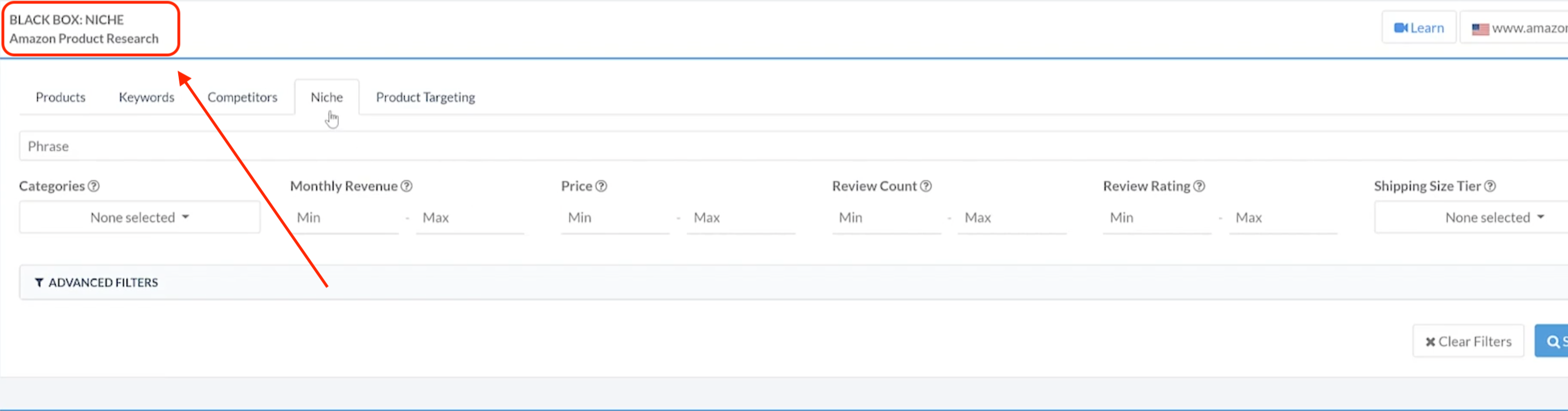Screen dimensions: 1568x411
Task: Click the Monthly Revenue help icon
Action: pyautogui.click(x=406, y=186)
